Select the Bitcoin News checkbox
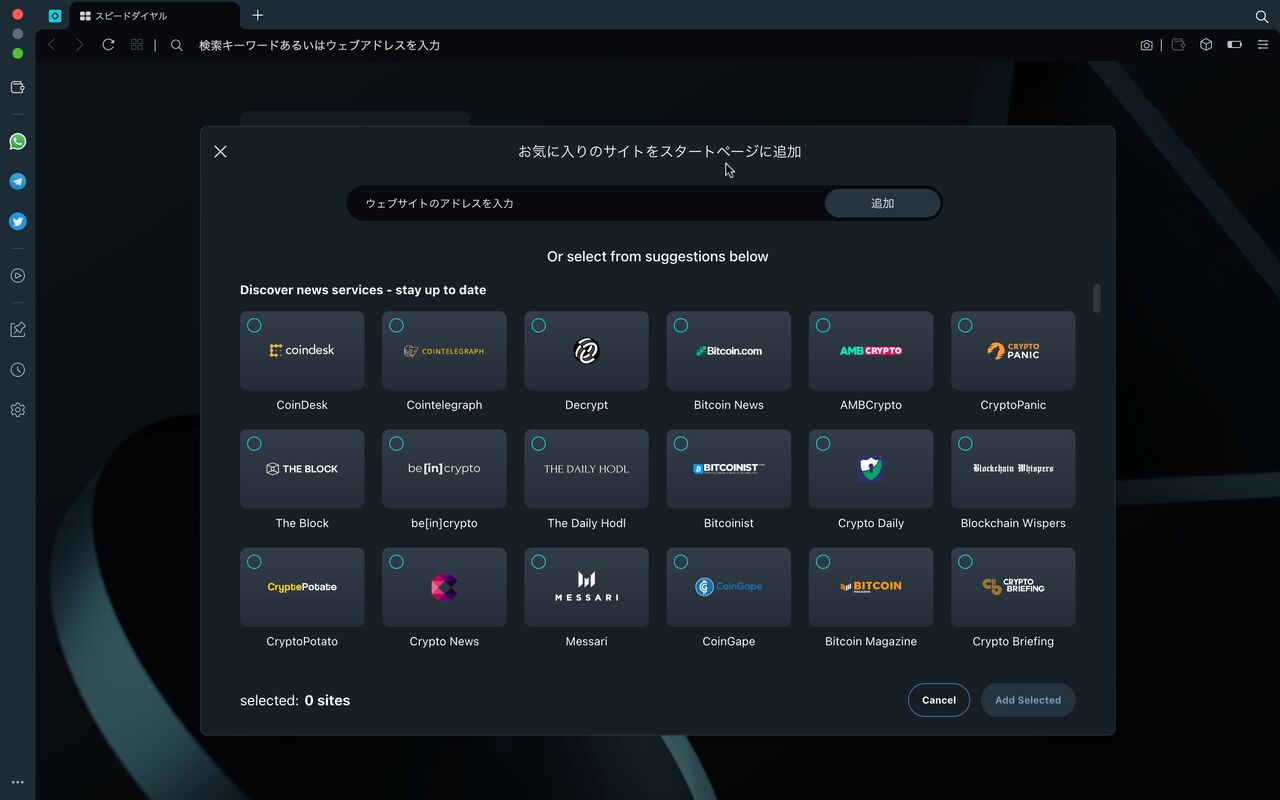This screenshot has height=800, width=1280. click(x=681, y=325)
